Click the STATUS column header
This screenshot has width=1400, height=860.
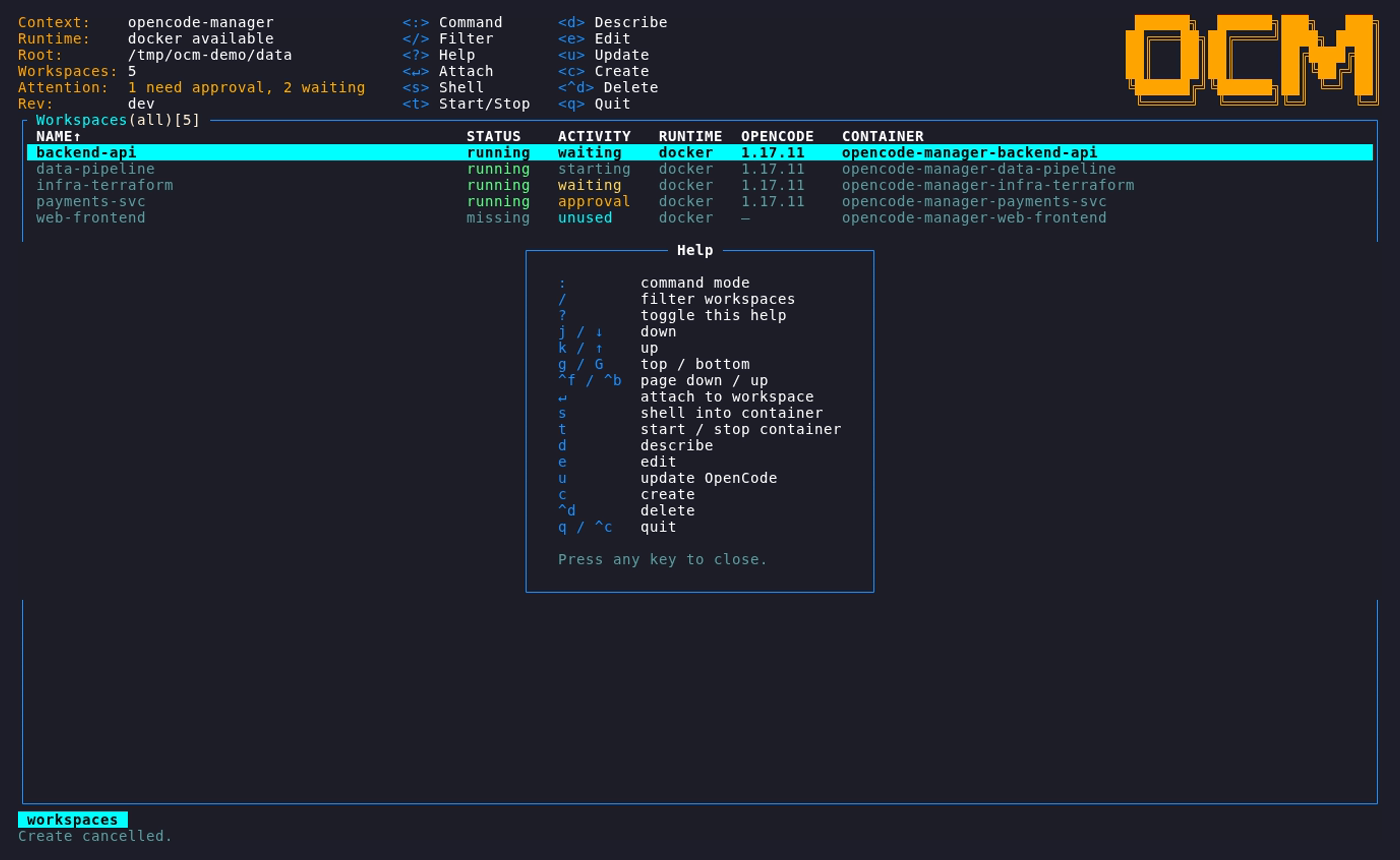click(493, 136)
